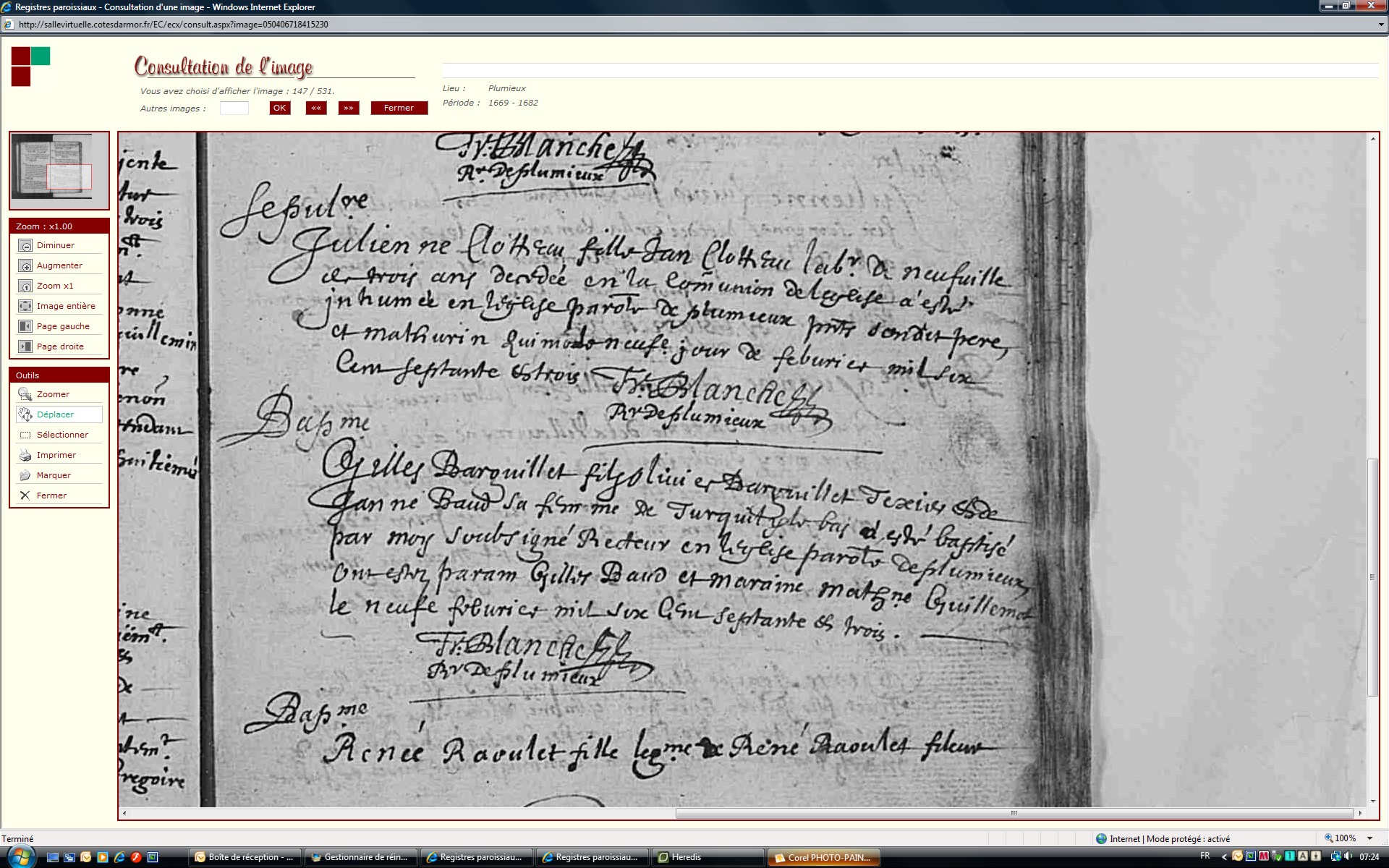Click the Augmenter zoom-in icon
This screenshot has width=1389, height=868.
(x=25, y=266)
